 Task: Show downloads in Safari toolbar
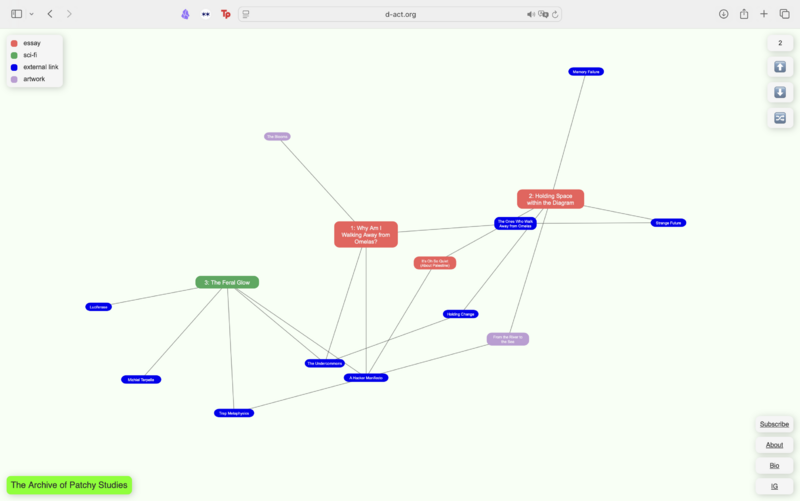[723, 14]
